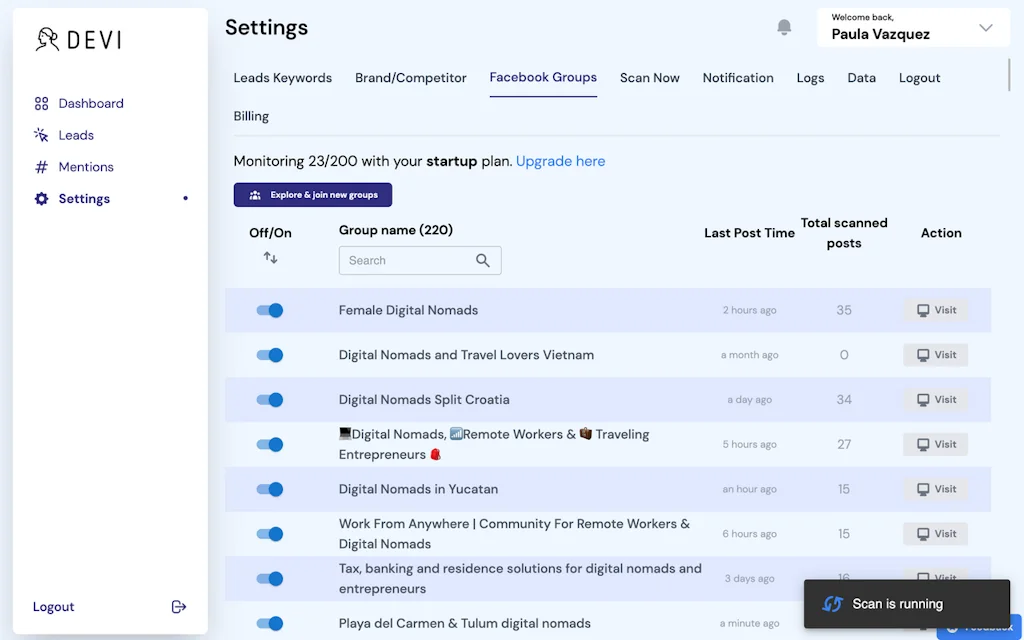Click the monitor icon on Female Digital Nomads Visit button
The width and height of the screenshot is (1024, 640).
click(x=921, y=310)
